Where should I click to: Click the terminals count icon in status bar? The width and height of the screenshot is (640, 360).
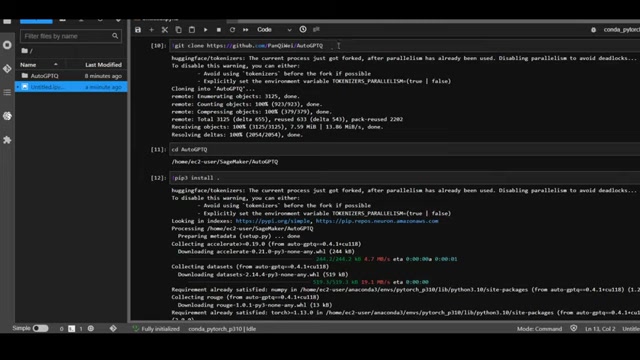71,329
